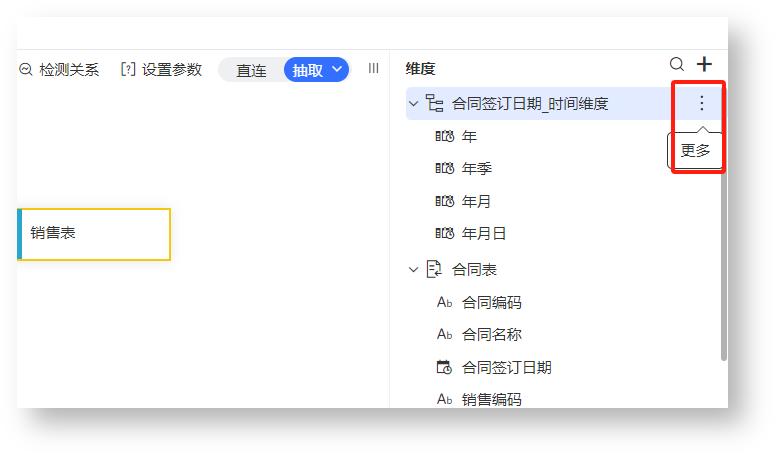Click the 设置参数 button
Image resolution: width=776 pixels, height=456 pixels.
pyautogui.click(x=162, y=69)
